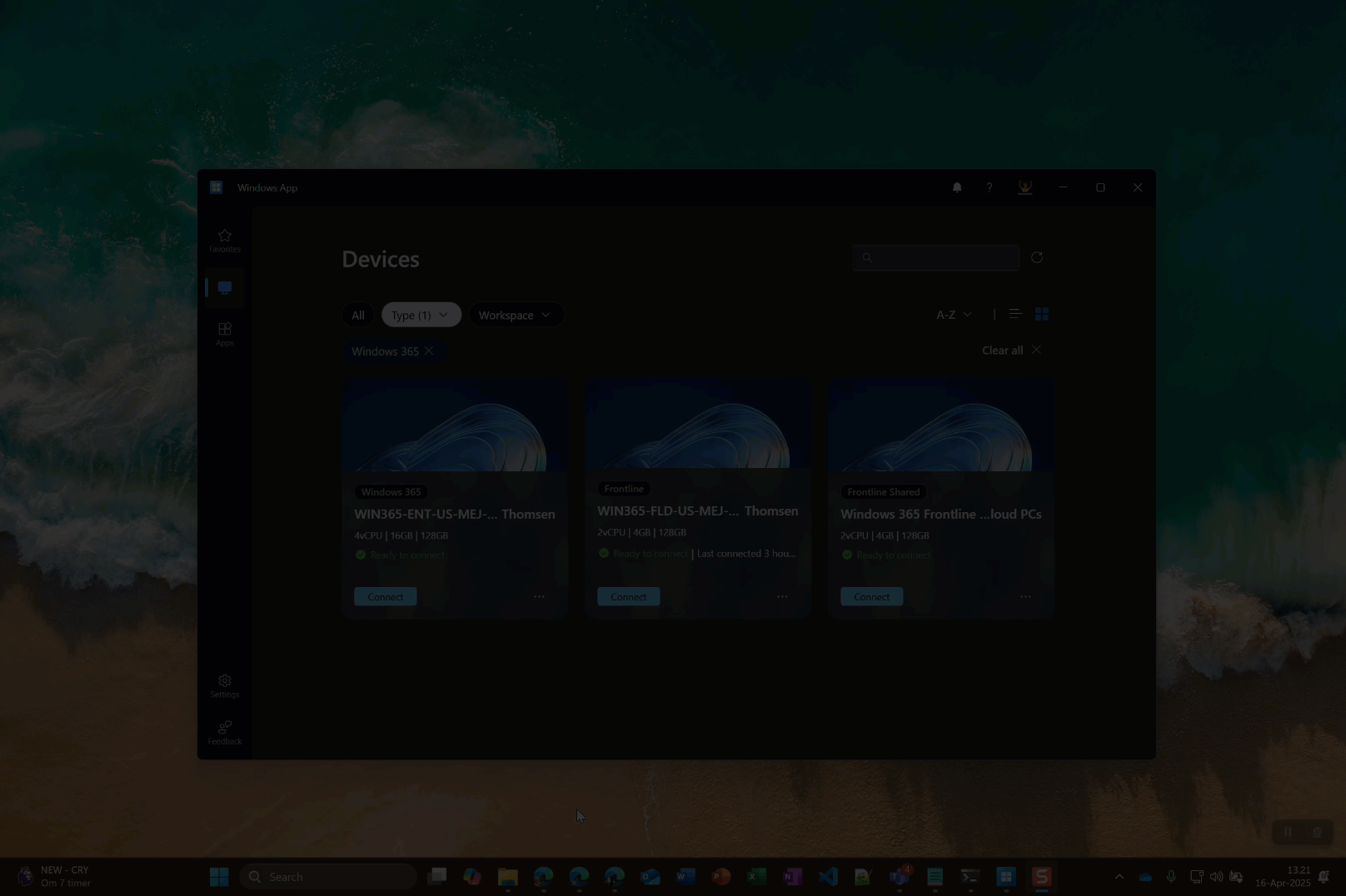The height and width of the screenshot is (896, 1346).
Task: Refresh the devices list
Action: [x=1037, y=257]
